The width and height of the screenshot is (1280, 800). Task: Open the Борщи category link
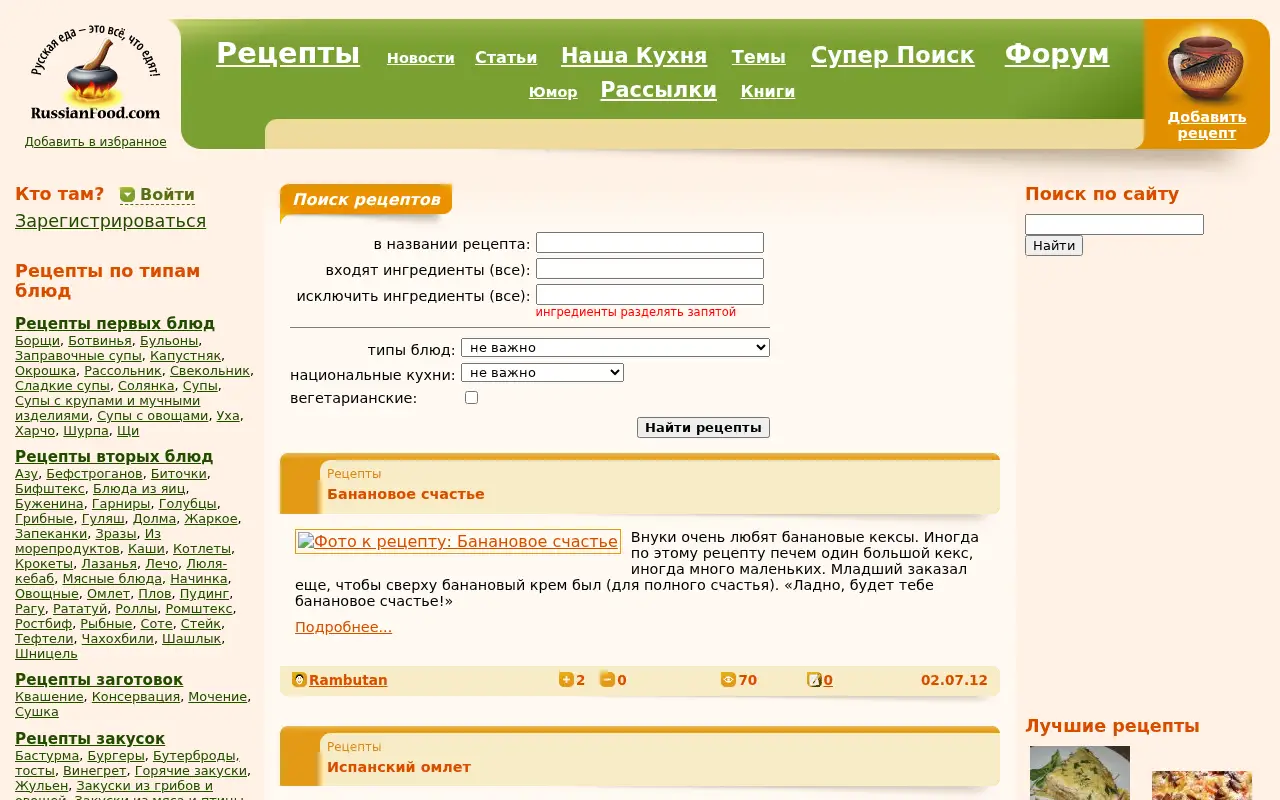(38, 341)
